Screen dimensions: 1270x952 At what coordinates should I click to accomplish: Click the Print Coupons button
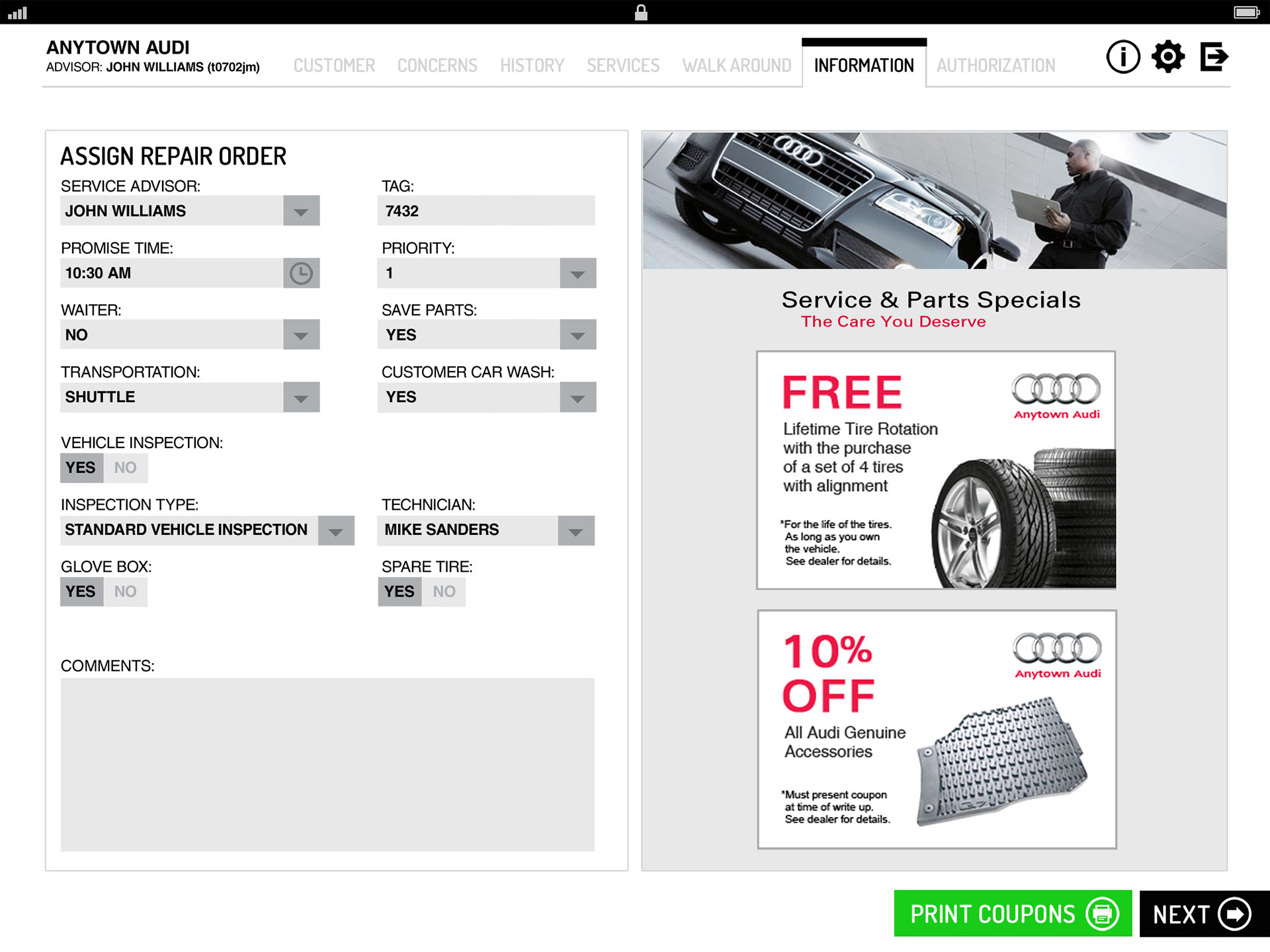tap(1013, 914)
